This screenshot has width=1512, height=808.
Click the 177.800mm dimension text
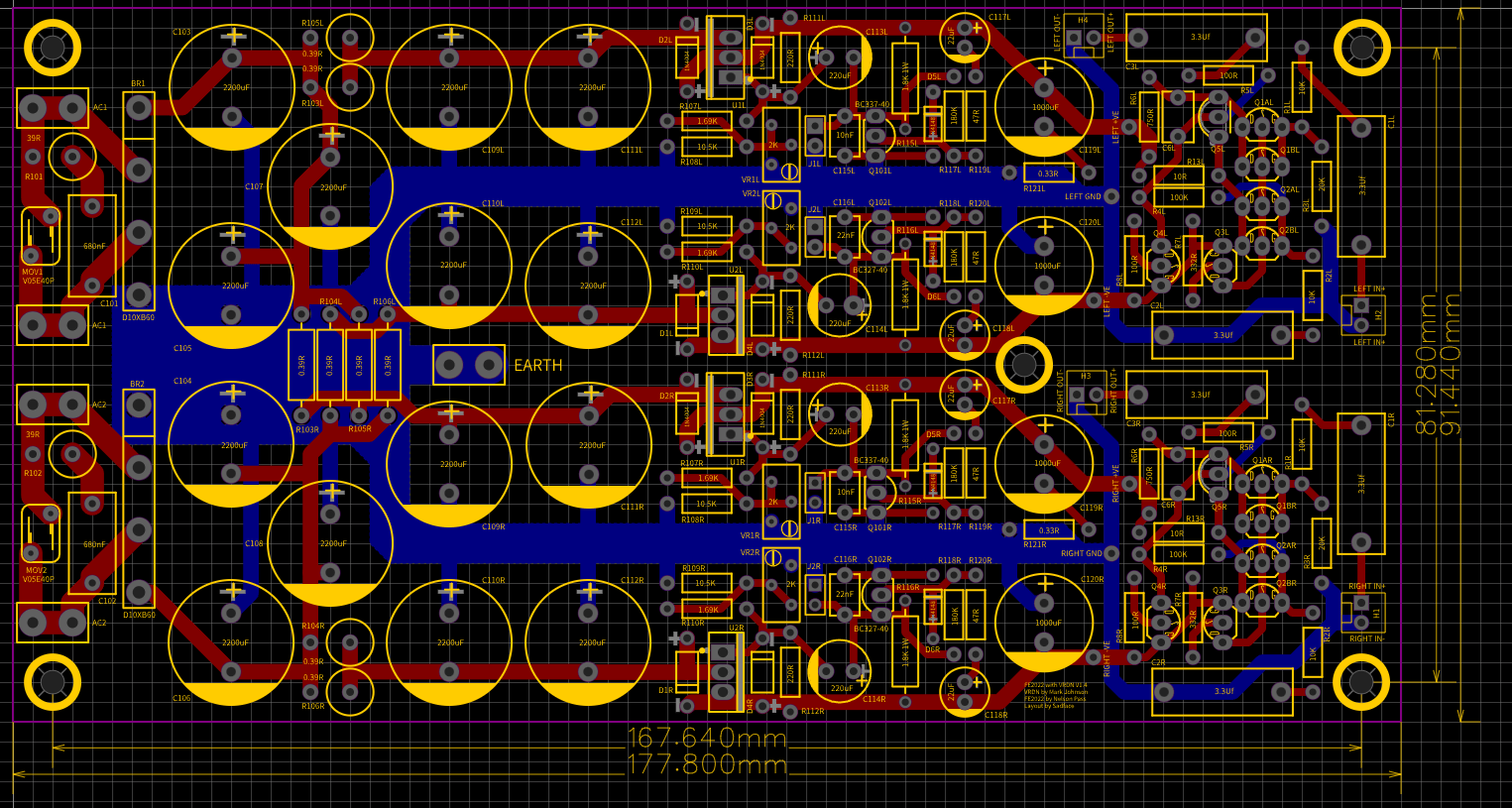tap(707, 764)
